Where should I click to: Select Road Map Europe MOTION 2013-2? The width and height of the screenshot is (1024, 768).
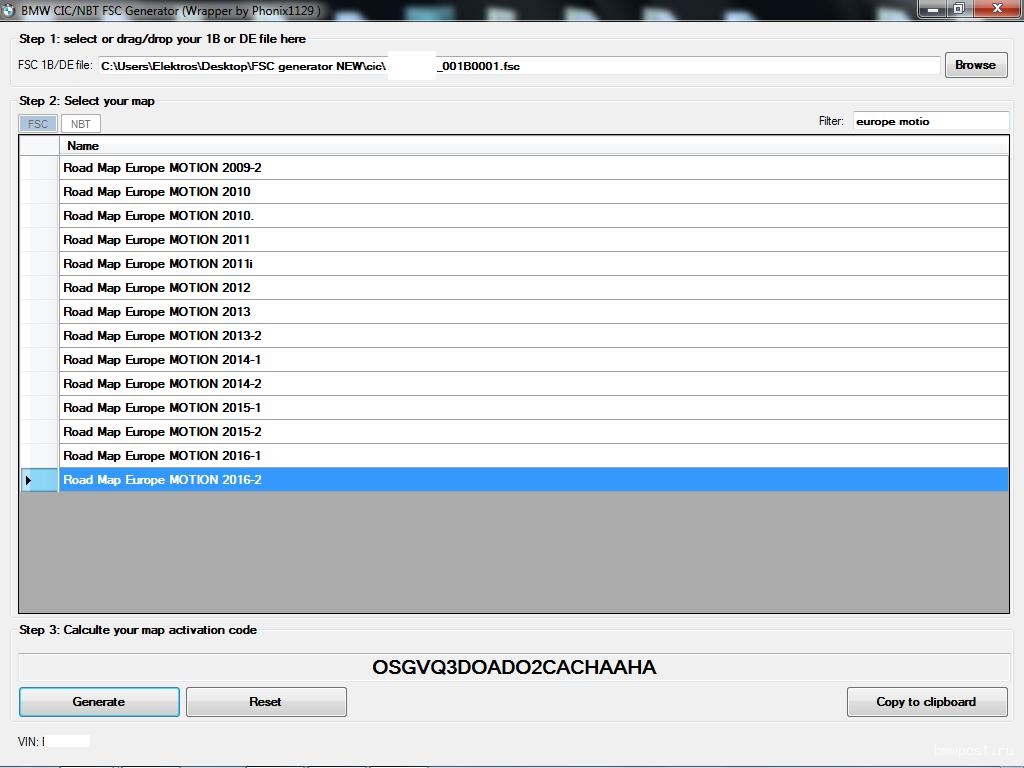[162, 336]
